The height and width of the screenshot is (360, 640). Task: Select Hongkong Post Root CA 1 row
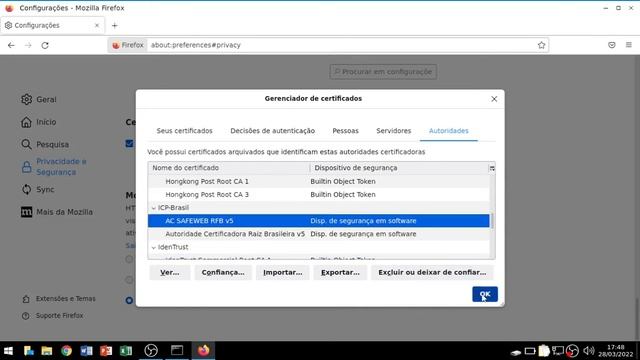(318, 181)
